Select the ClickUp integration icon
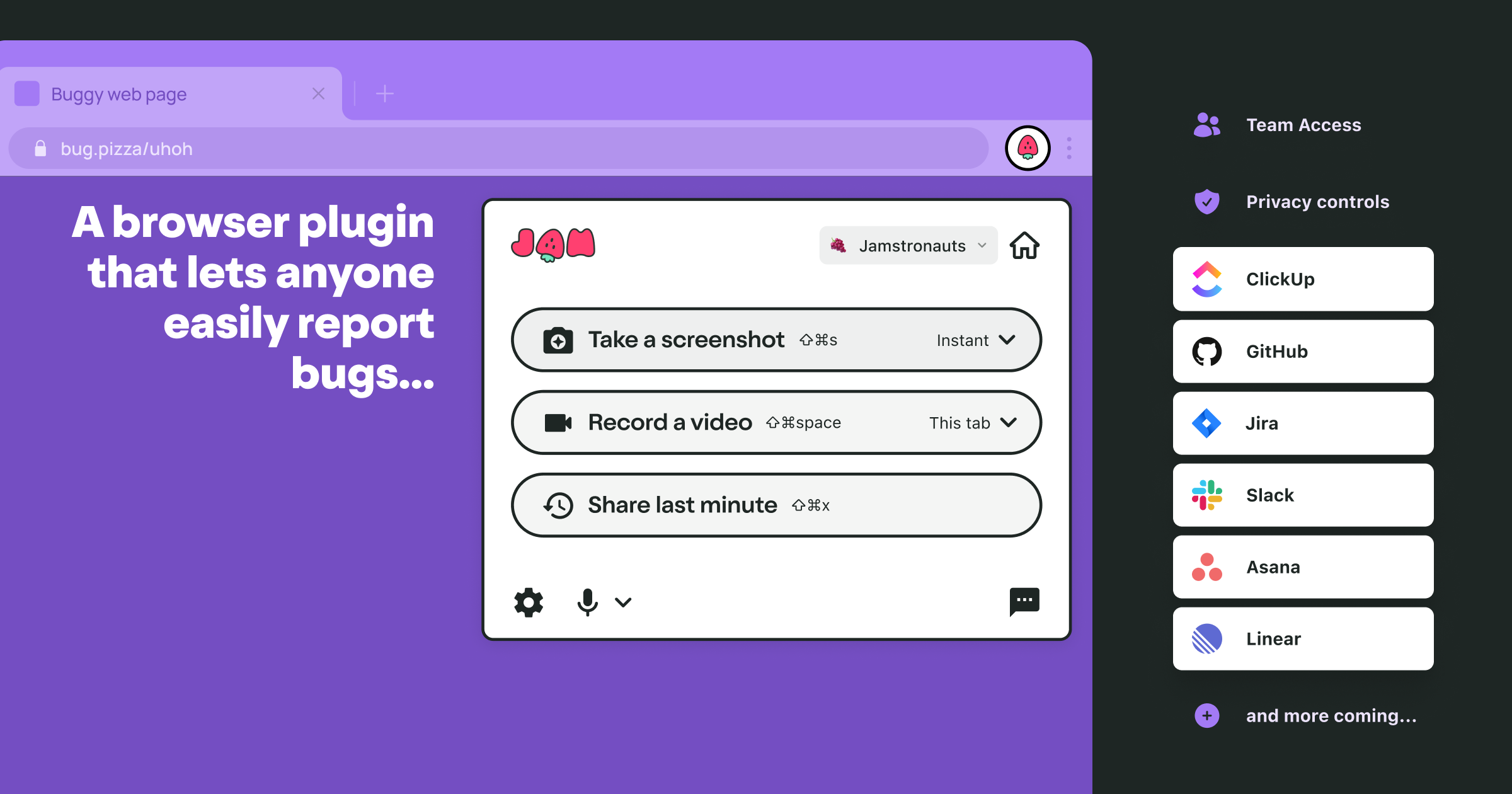Viewport: 1512px width, 794px height. point(1206,278)
